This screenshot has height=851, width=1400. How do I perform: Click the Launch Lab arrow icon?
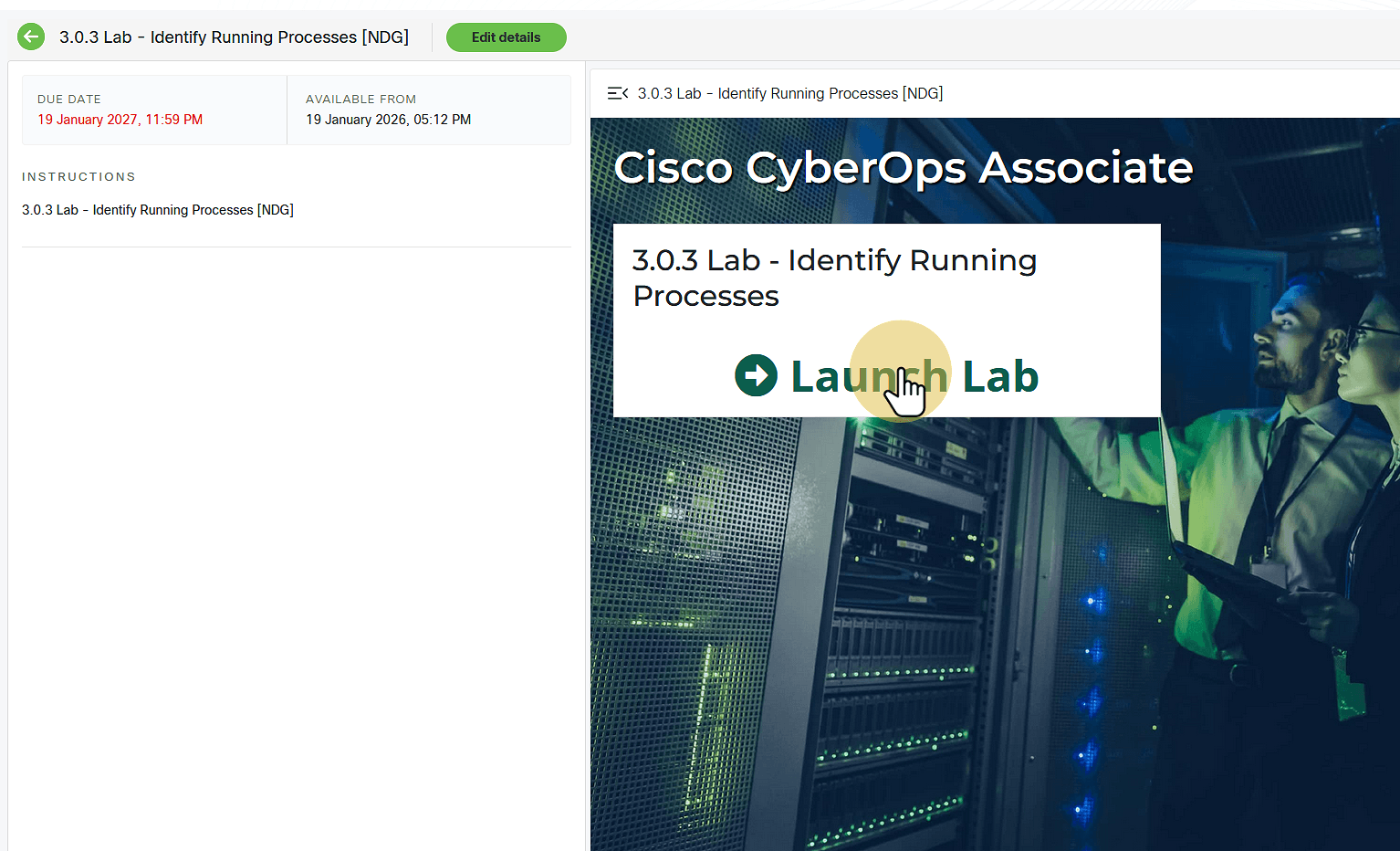[x=757, y=375]
